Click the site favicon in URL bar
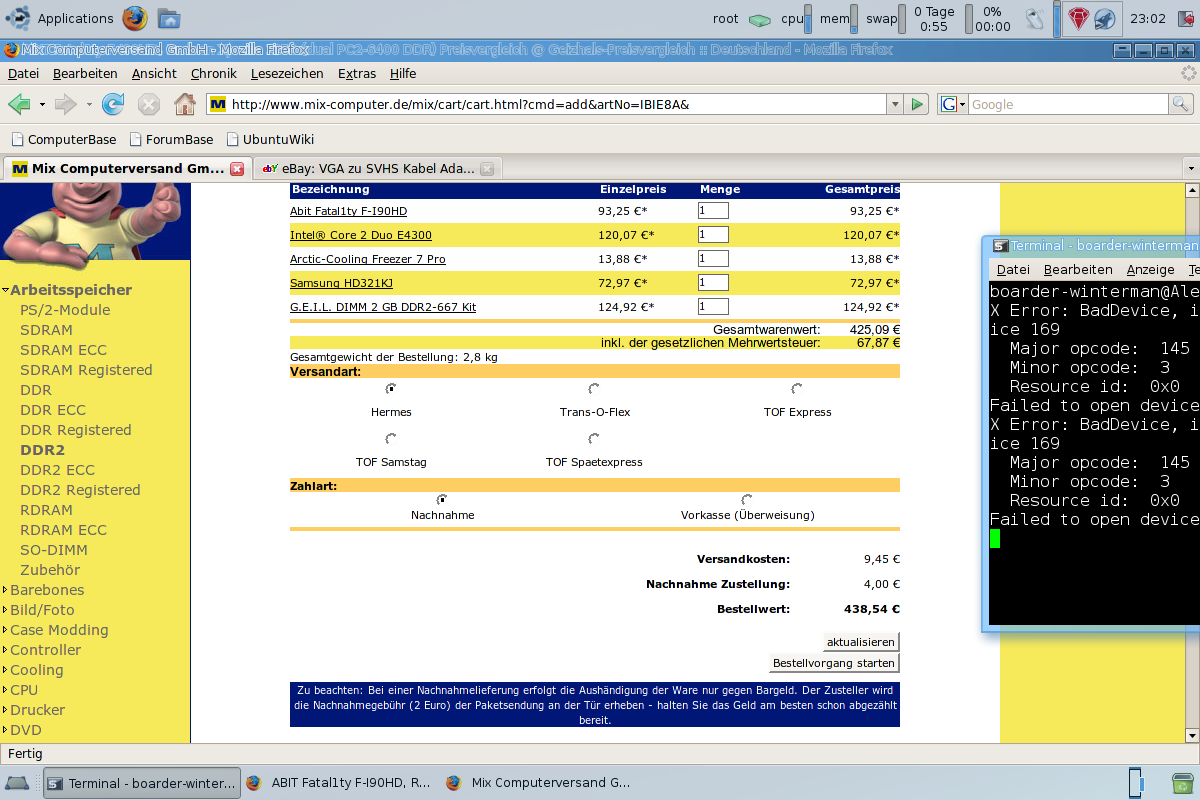 coord(218,104)
